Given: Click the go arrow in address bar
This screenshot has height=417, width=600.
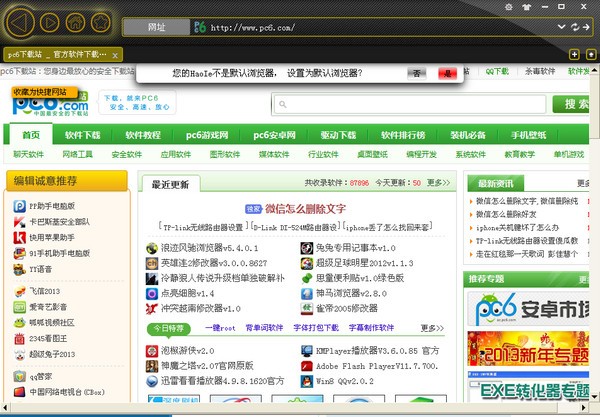Looking at the screenshot, I should (x=586, y=27).
